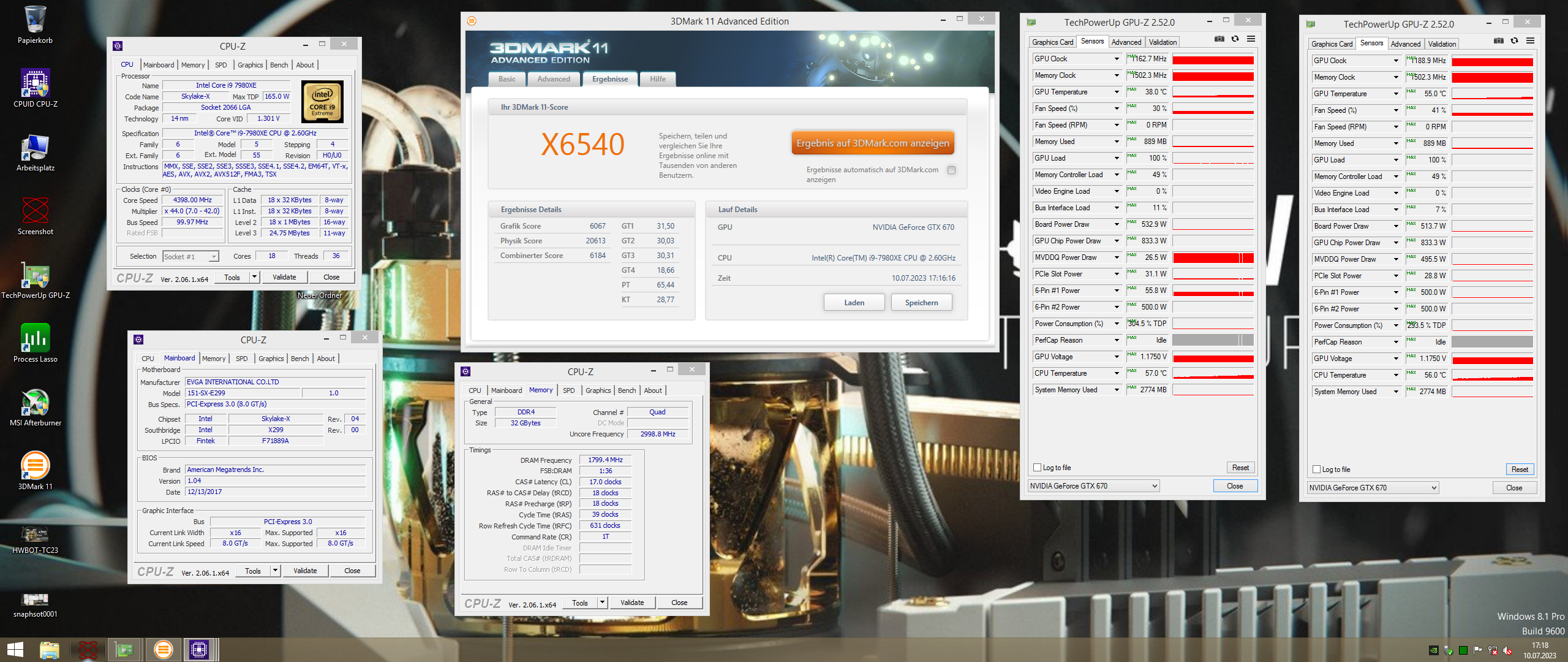Viewport: 1568px width, 662px height.
Task: Enable automatic results display on 3DMark.com
Action: coord(951,170)
